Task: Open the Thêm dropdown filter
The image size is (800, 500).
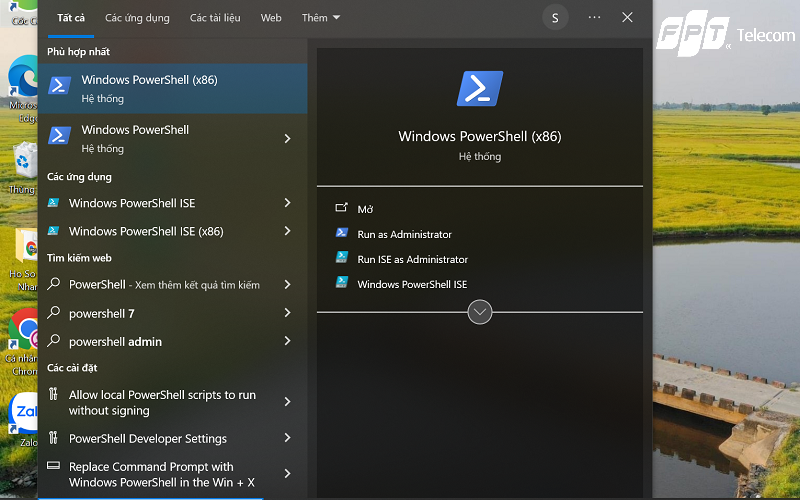Action: click(320, 18)
